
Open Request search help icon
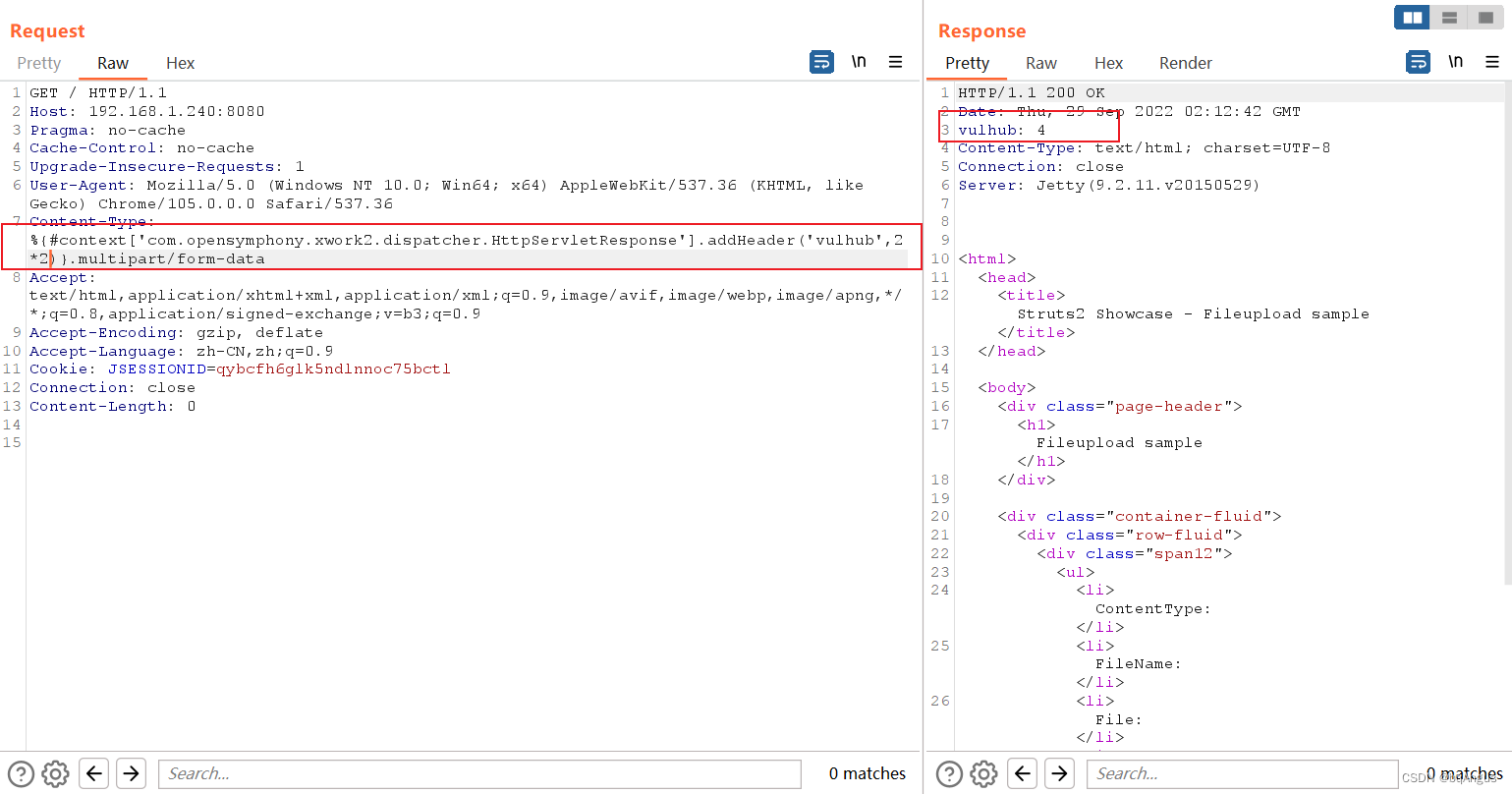pos(21,774)
